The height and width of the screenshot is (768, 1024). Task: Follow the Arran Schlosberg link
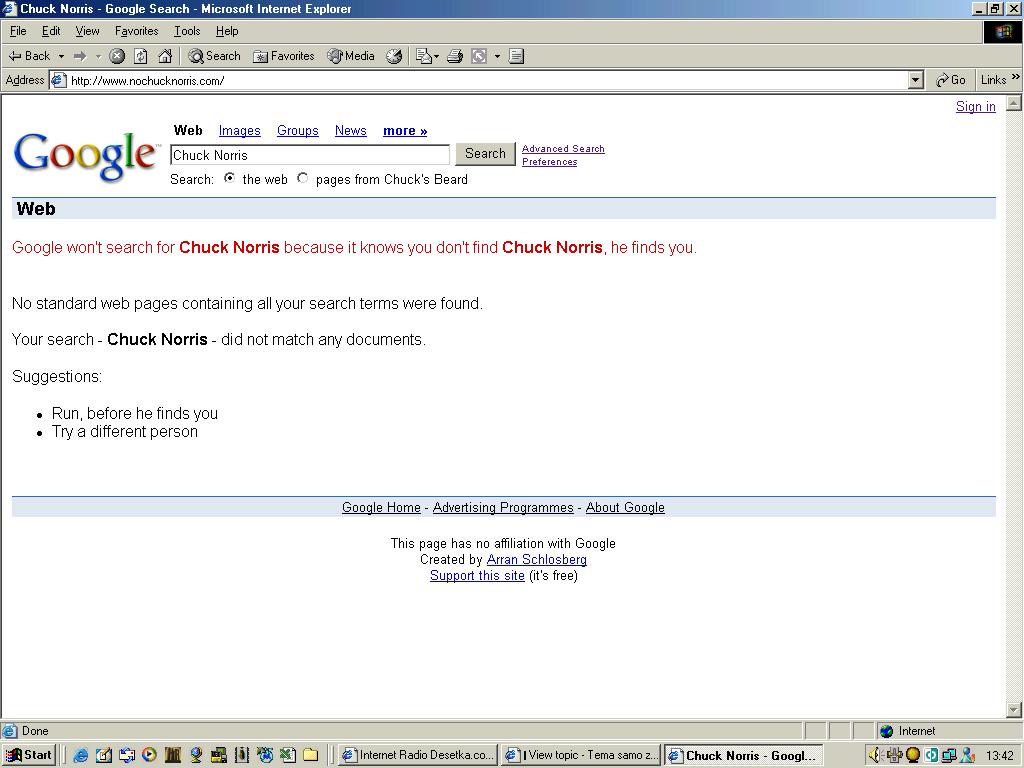click(x=536, y=560)
